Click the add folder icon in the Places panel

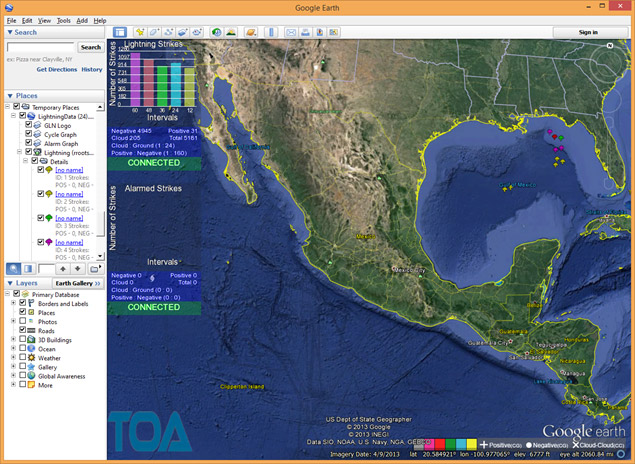pos(95,268)
